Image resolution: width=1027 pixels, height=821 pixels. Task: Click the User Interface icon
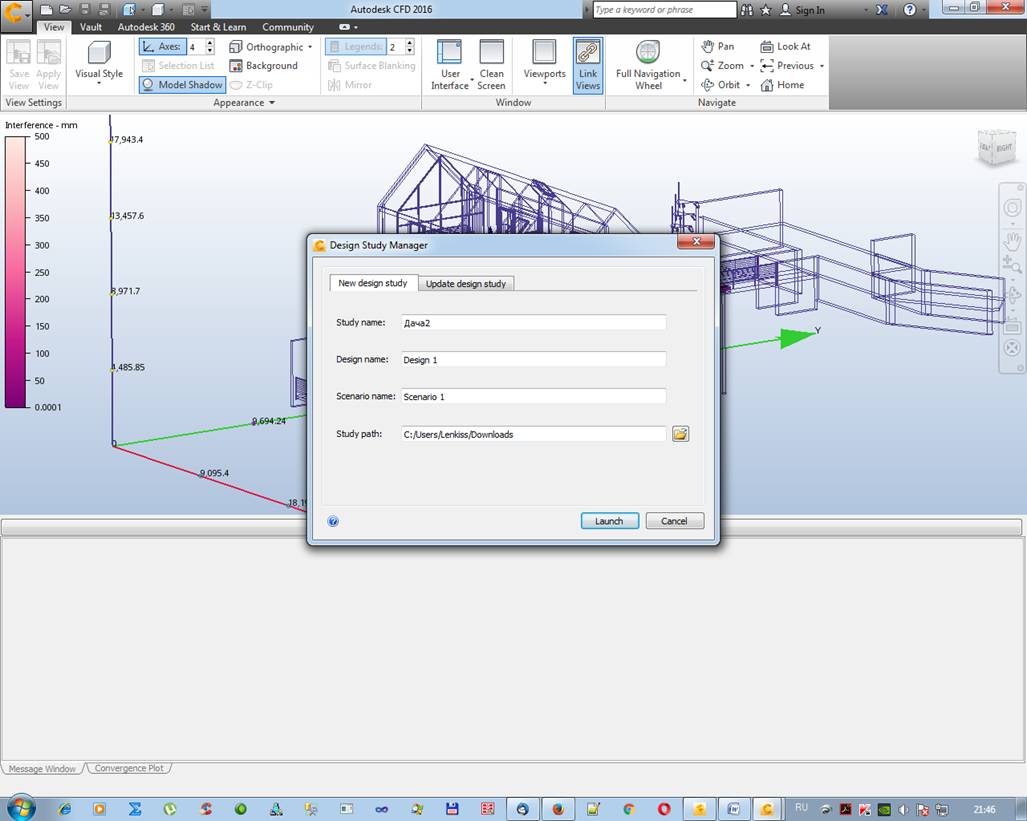coord(449,53)
